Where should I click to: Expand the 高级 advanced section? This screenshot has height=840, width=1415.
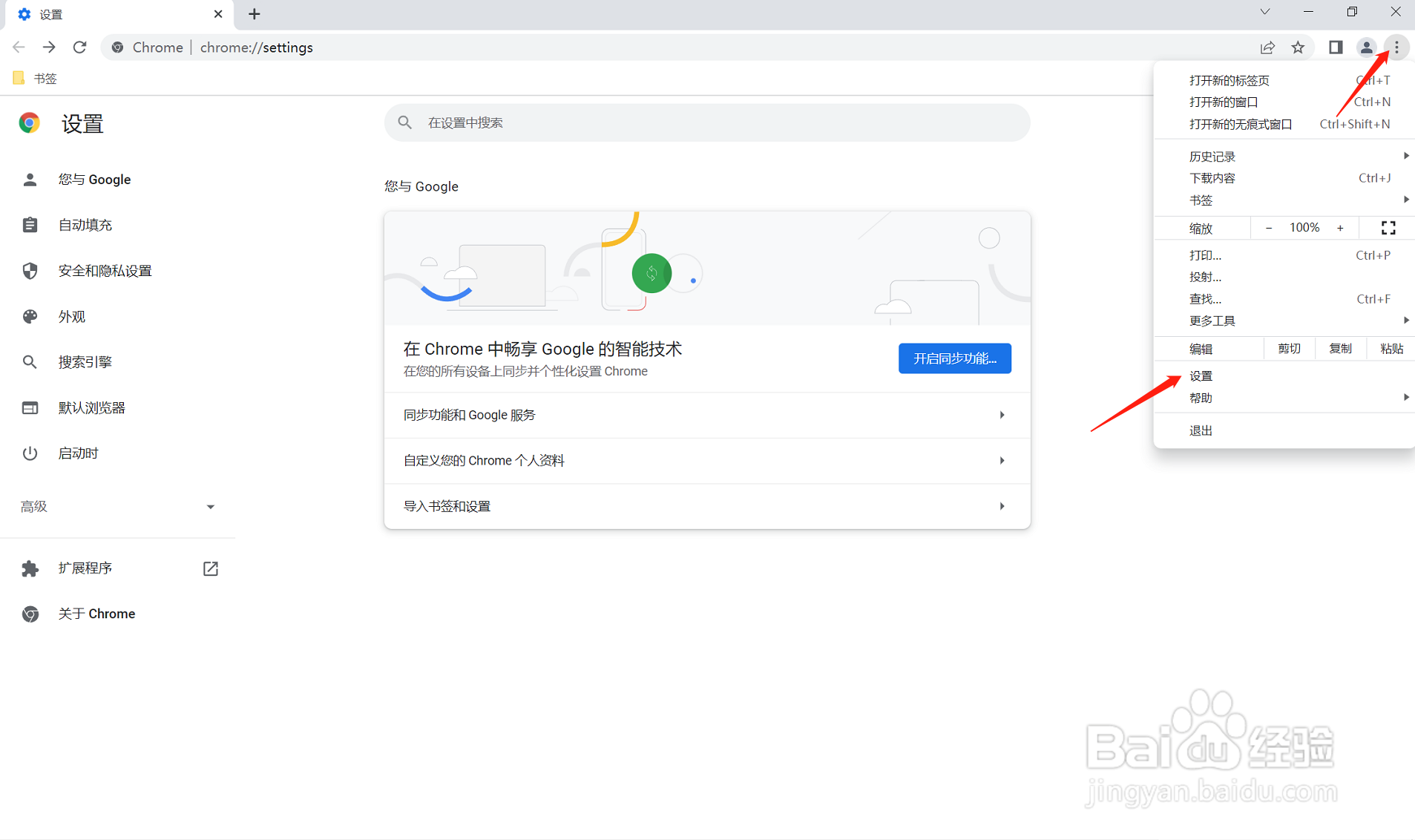[x=117, y=507]
